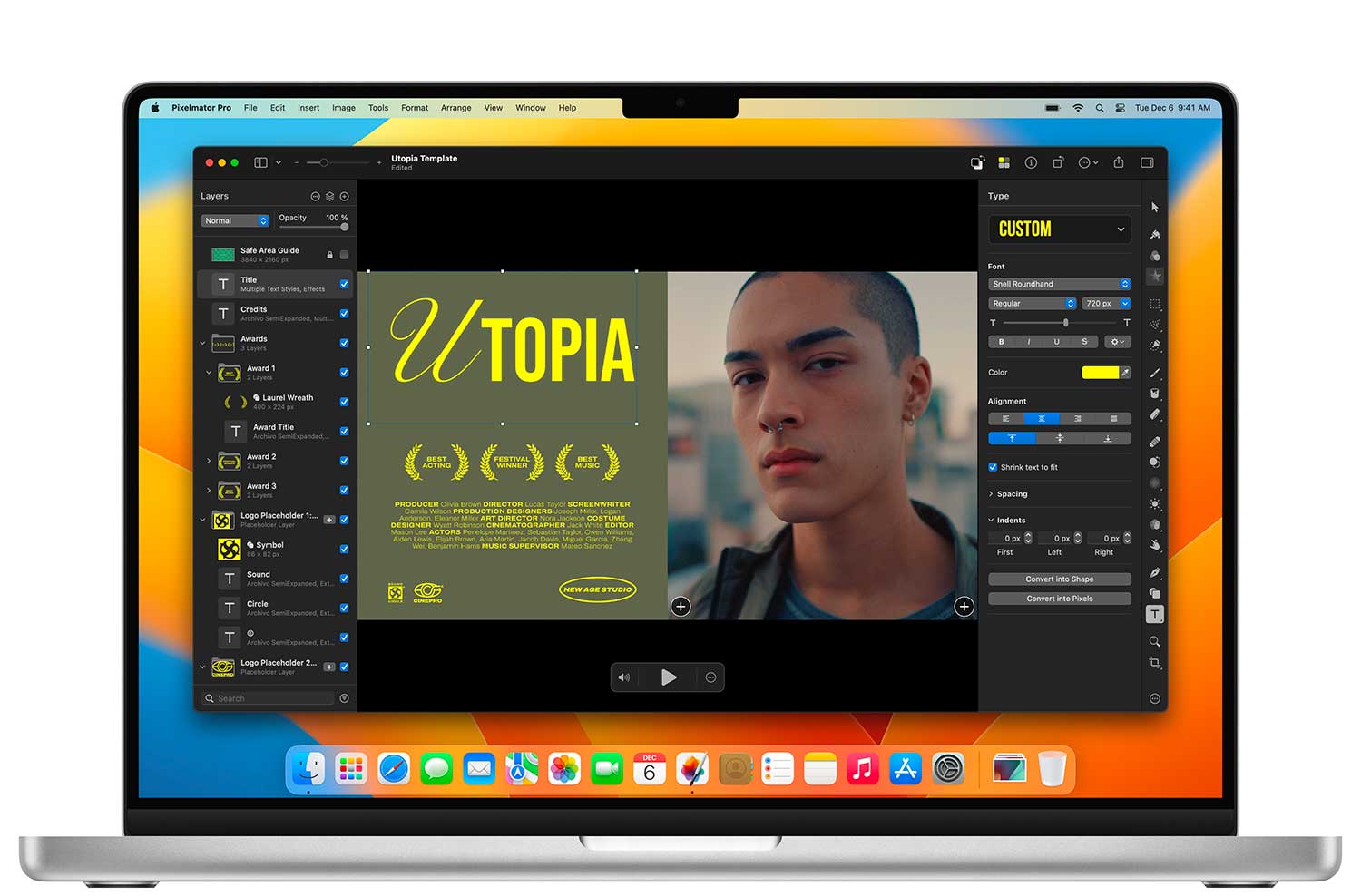
Task: Select the Eraser tool
Action: pyautogui.click(x=1155, y=414)
